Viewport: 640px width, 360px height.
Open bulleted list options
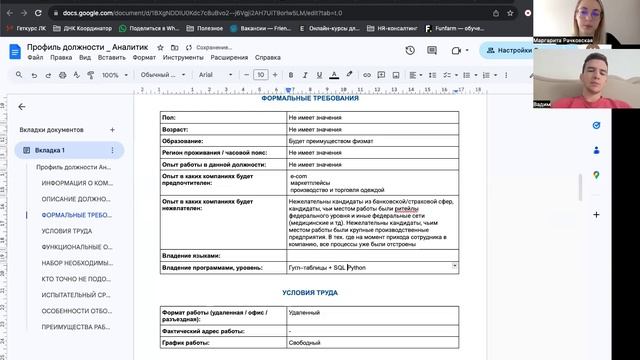click(x=470, y=75)
